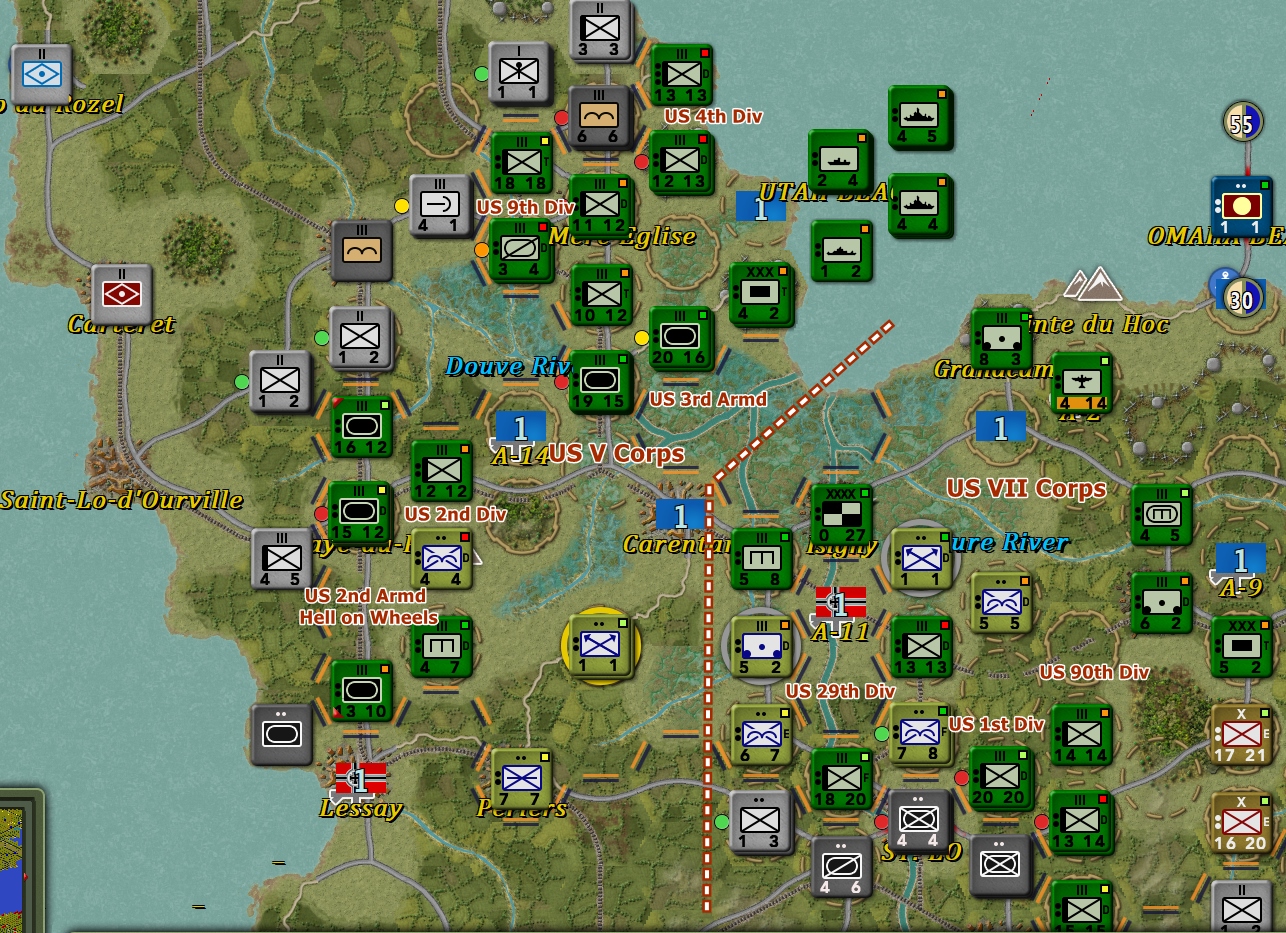Select the tan 17-21 brigade unit
This screenshot has width=1286, height=933.
point(1240,735)
